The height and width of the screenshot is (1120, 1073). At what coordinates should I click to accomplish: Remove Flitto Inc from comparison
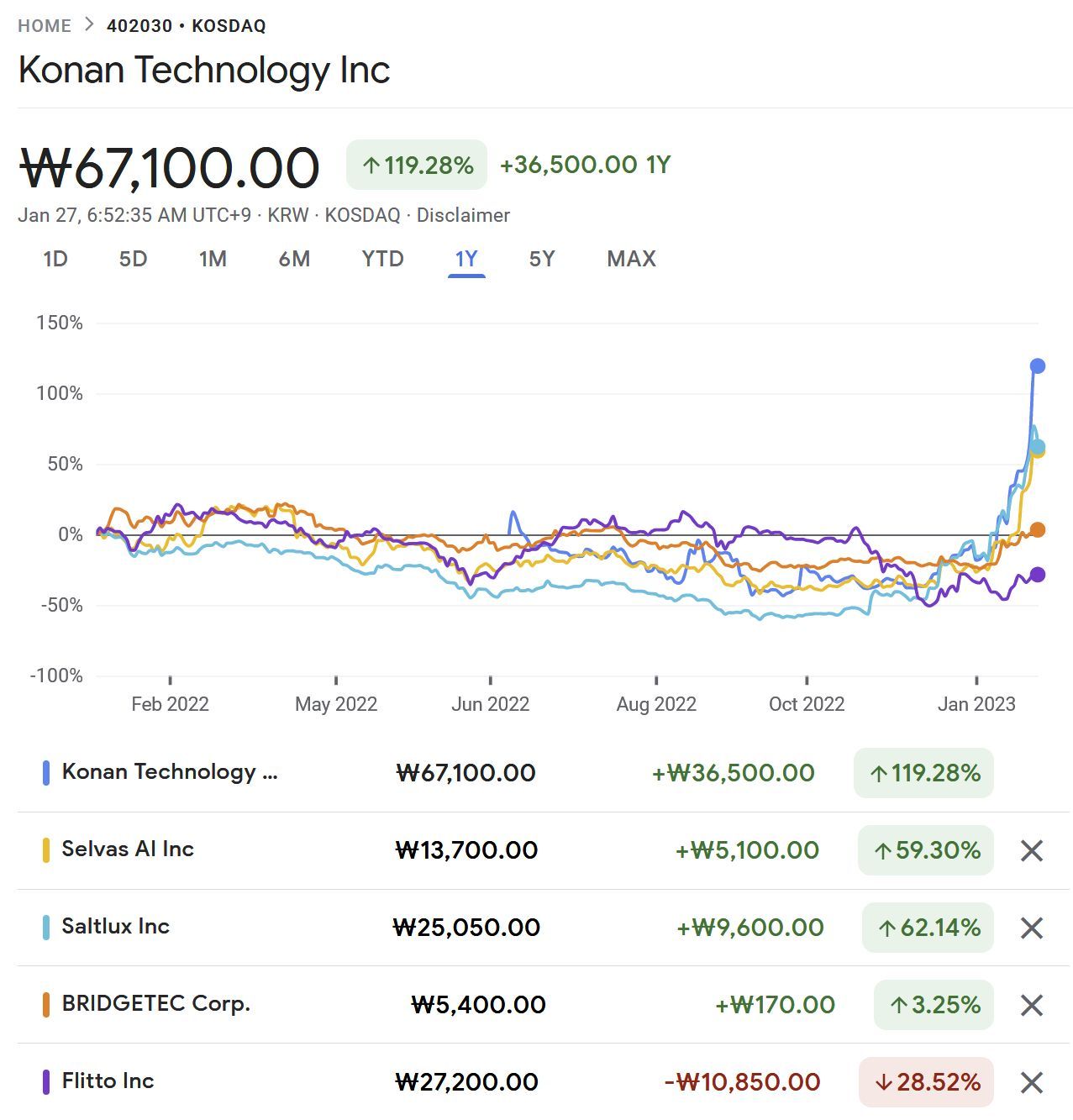pyautogui.click(x=1031, y=1083)
